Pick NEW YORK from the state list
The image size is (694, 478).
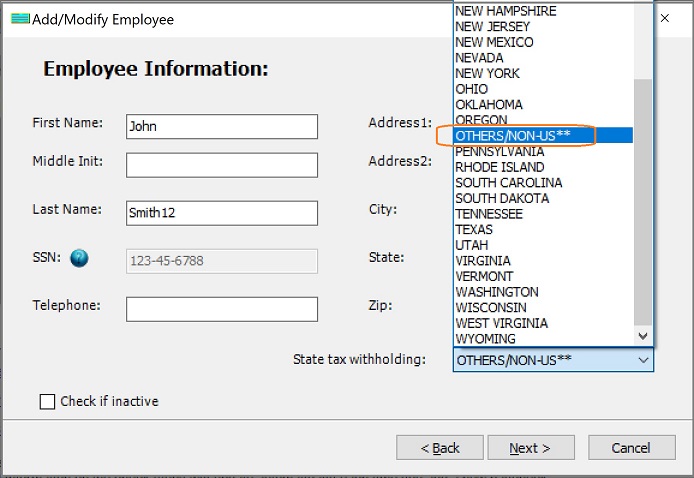[488, 73]
